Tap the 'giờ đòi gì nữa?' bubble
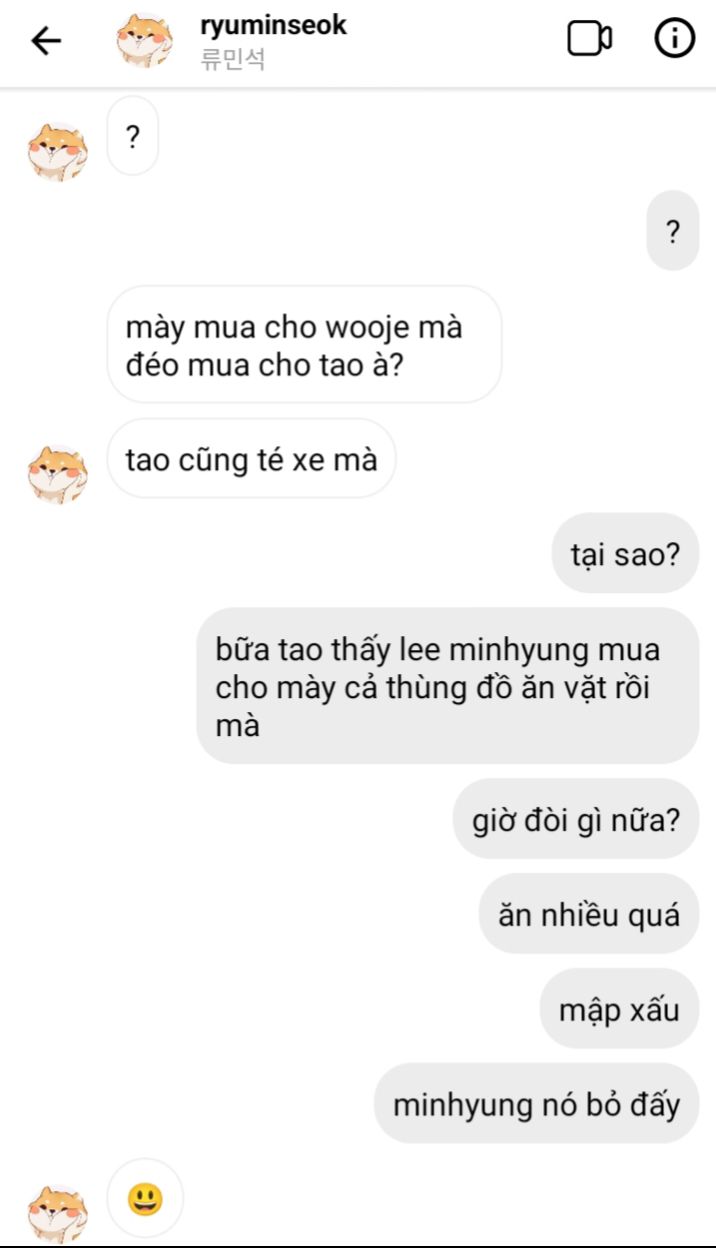The height and width of the screenshot is (1248, 716). [x=576, y=820]
